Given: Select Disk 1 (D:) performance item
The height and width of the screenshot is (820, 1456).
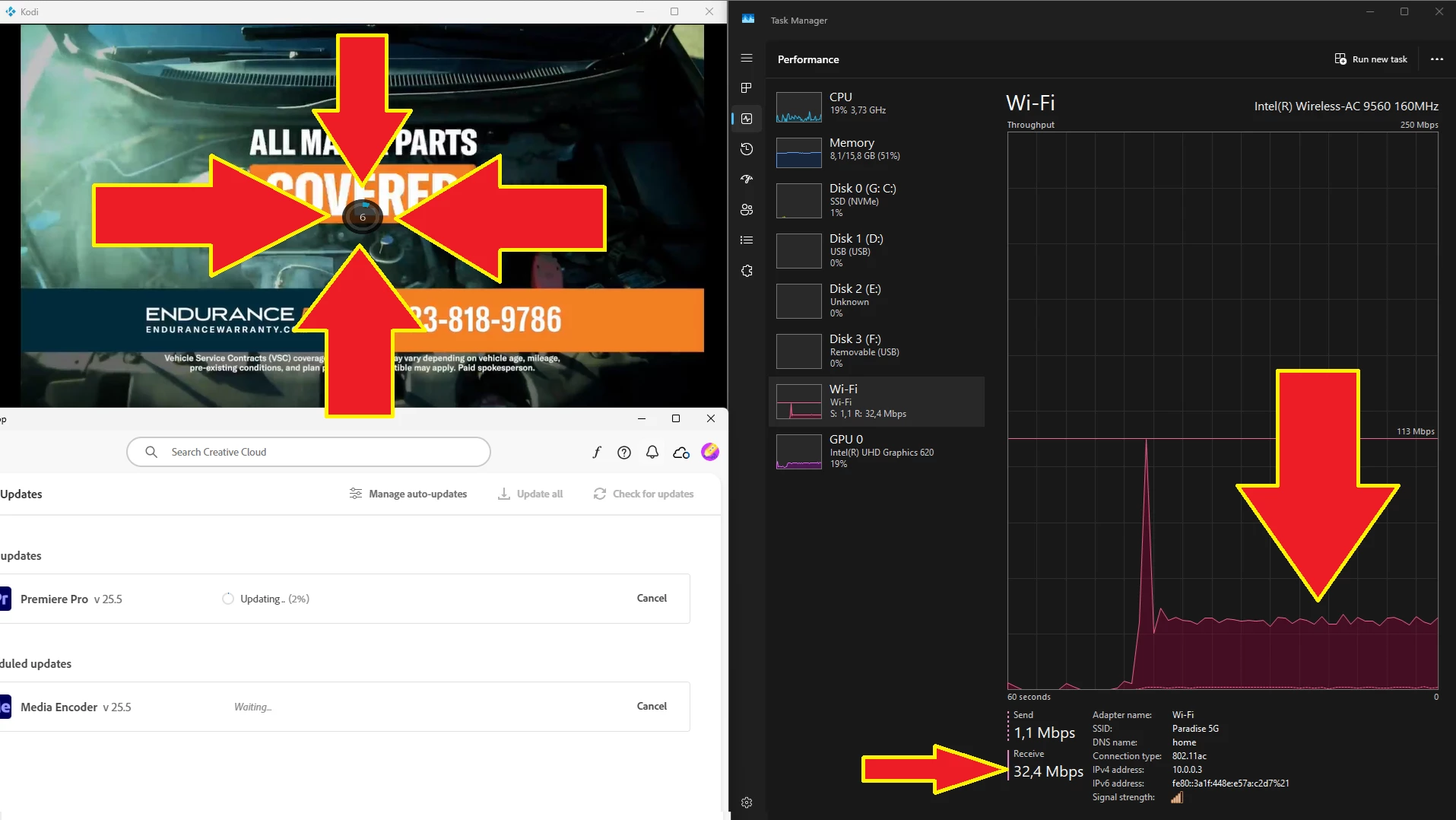Looking at the screenshot, I should (x=876, y=251).
